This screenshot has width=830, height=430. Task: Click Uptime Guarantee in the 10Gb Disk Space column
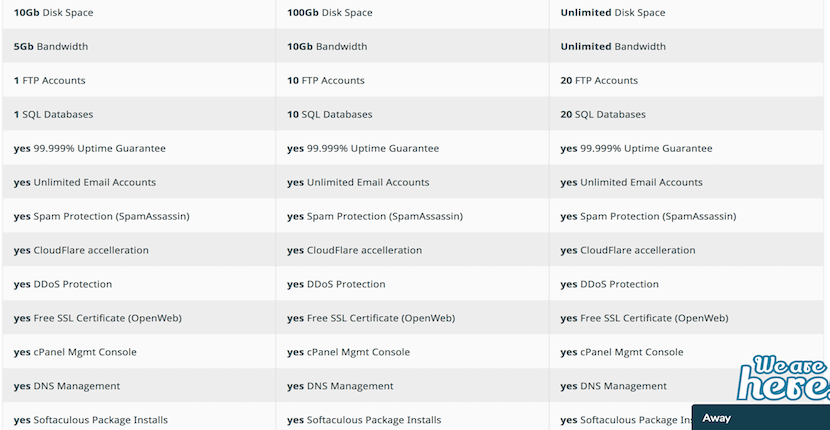coord(139,148)
